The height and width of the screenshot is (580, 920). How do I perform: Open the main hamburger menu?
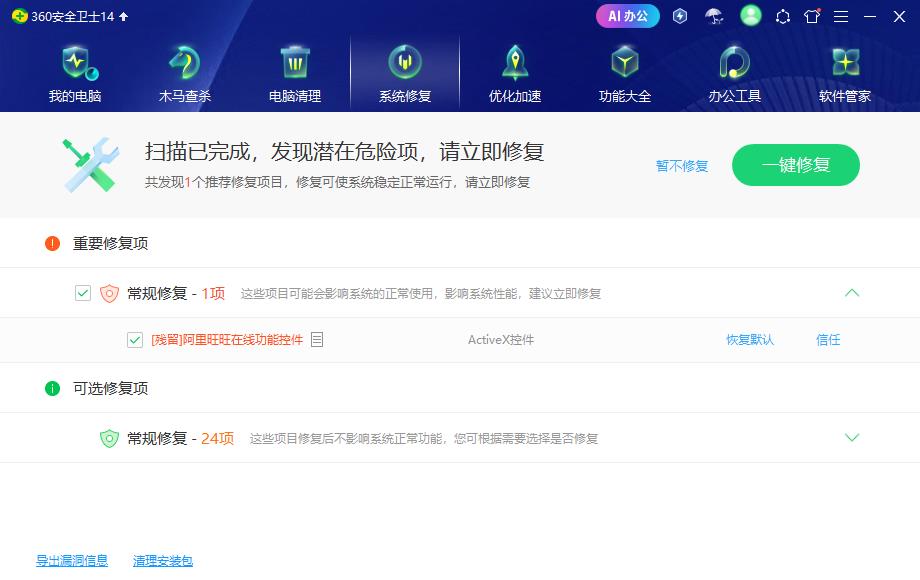click(x=841, y=16)
